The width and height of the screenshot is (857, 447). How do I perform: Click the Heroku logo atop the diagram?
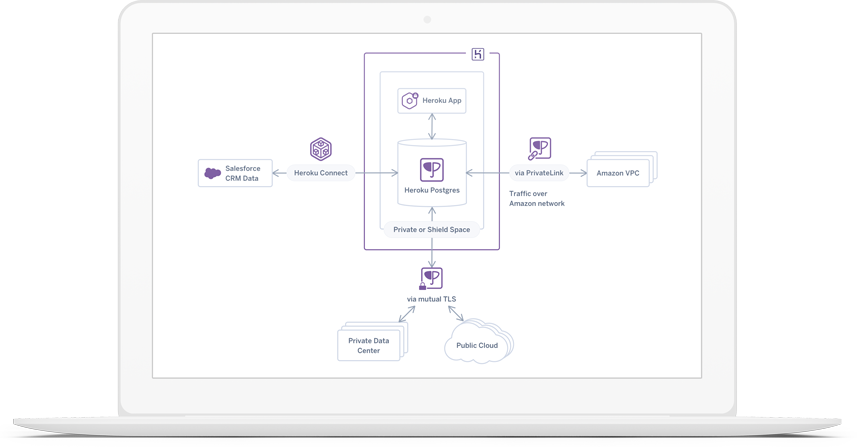point(478,54)
